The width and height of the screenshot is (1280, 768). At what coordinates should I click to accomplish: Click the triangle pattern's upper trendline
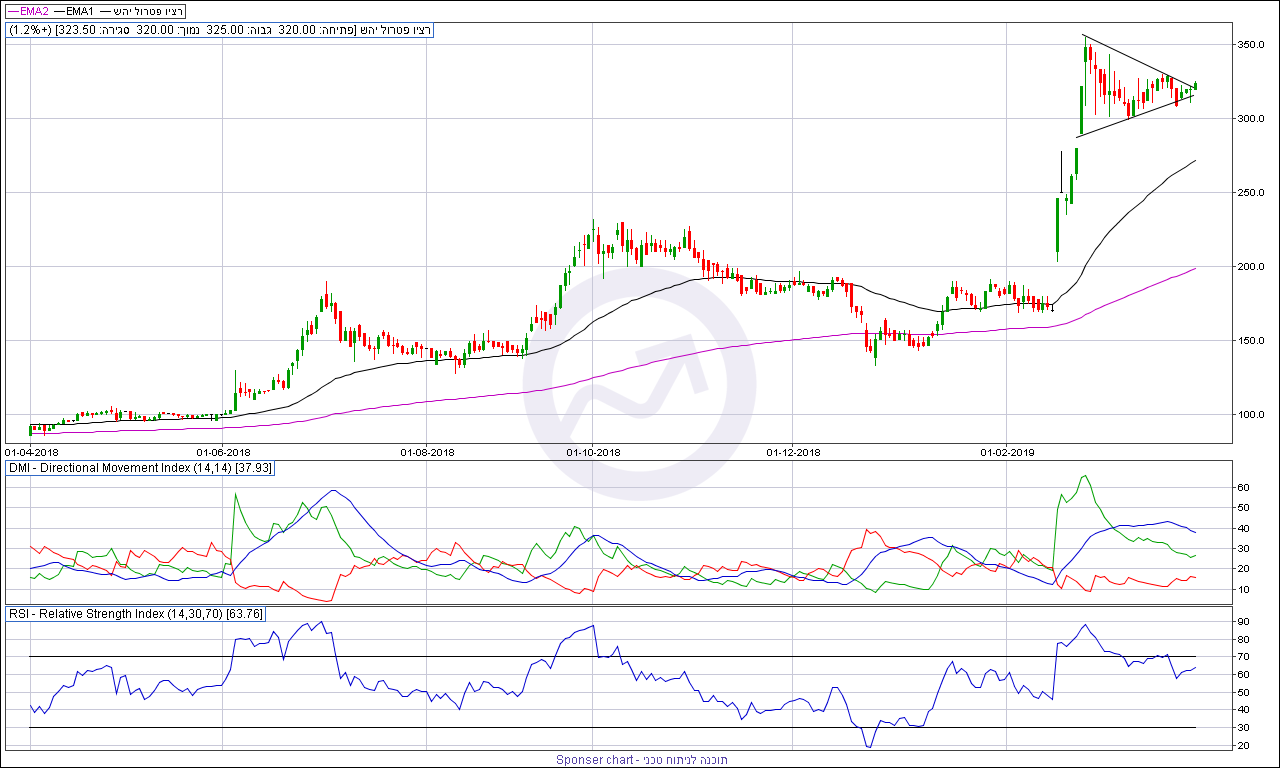tap(1140, 63)
